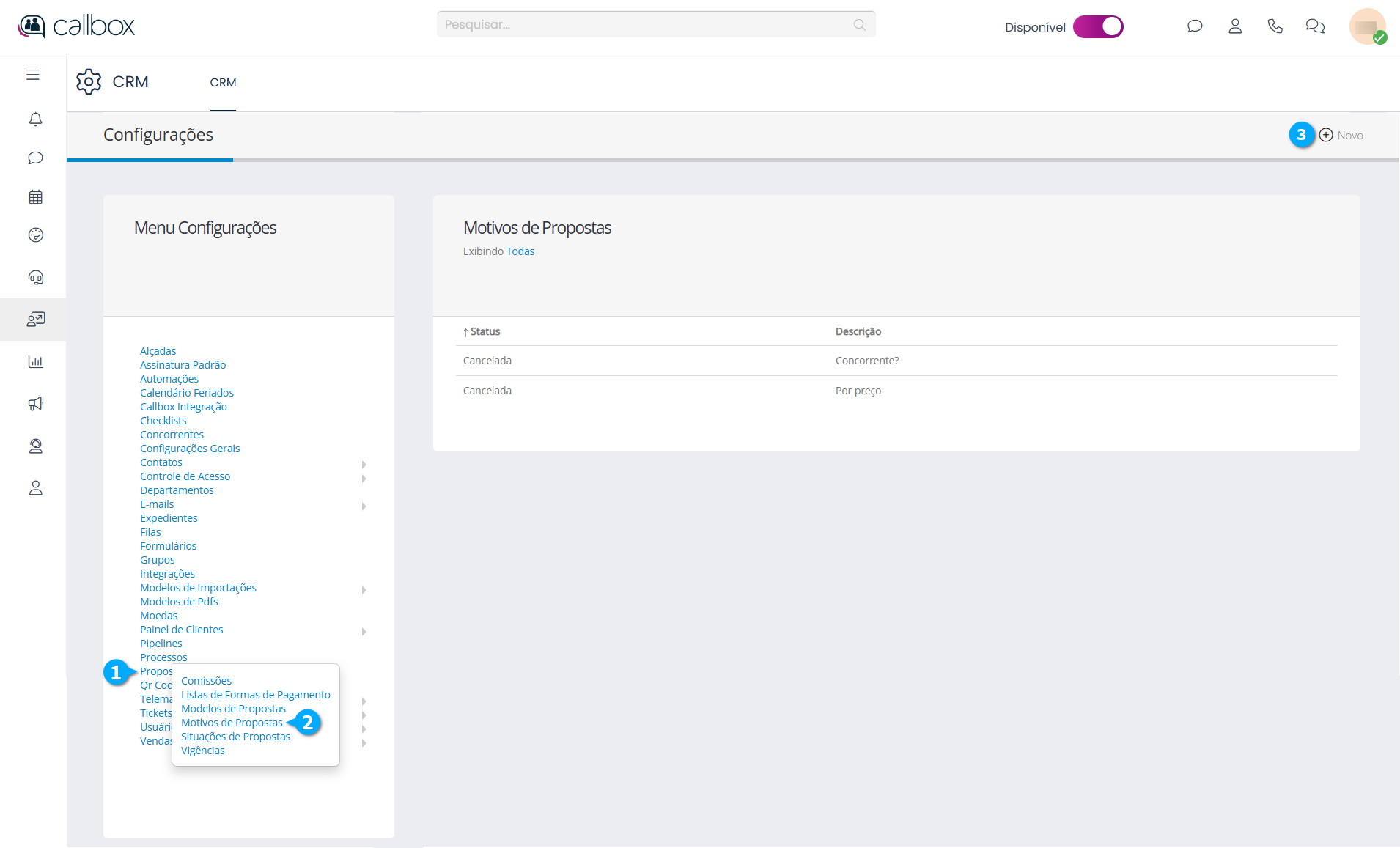
Task: Sort table by Status column header
Action: coord(485,332)
